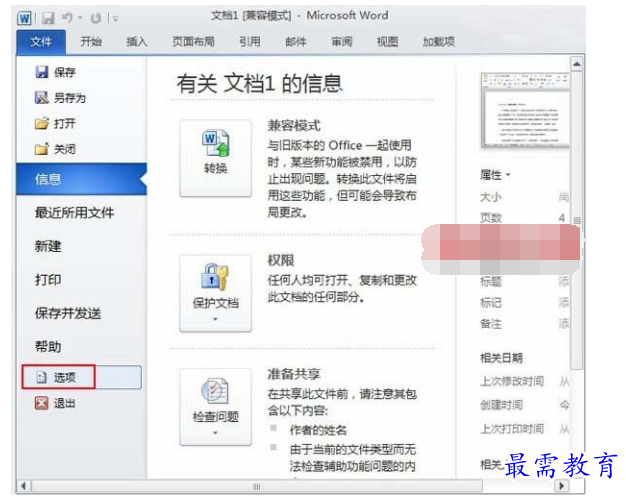Screen dimensions: 626x497
Task: Click the horizontal scrollbar left arrow
Action: click(24, 486)
